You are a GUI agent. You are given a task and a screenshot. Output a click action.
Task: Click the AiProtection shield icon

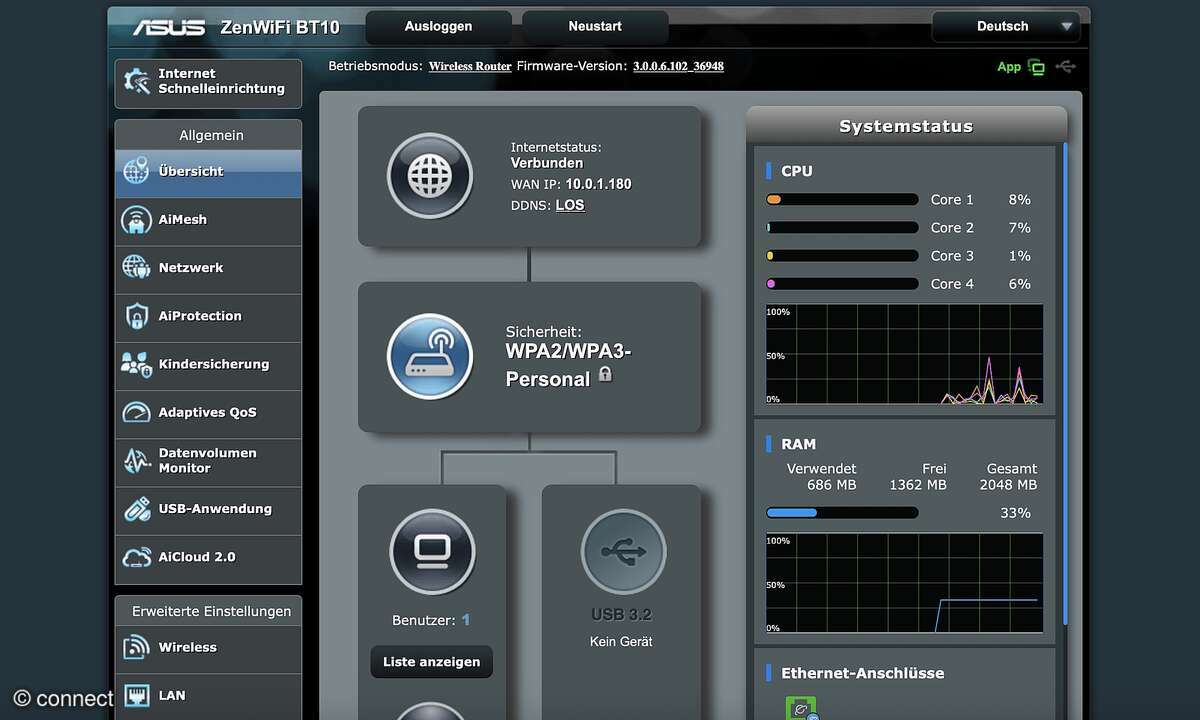coord(136,316)
